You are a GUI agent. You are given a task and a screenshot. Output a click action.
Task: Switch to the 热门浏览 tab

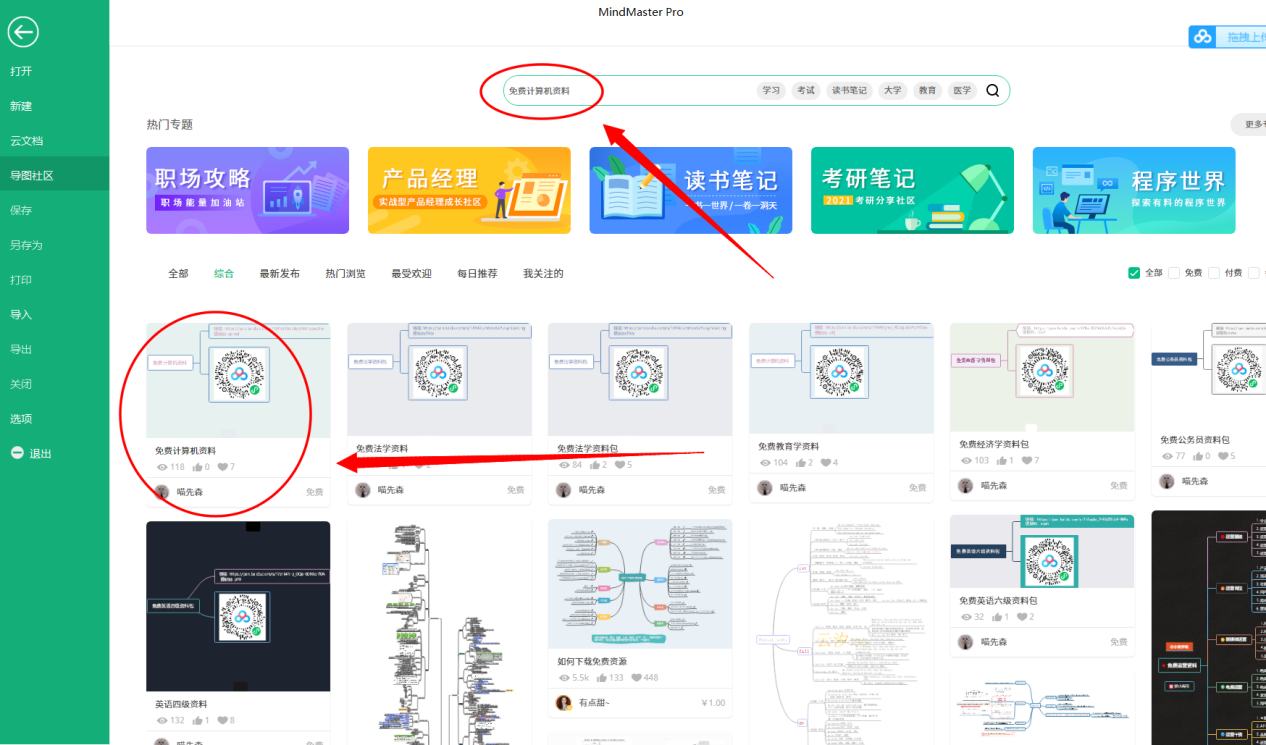click(x=345, y=273)
